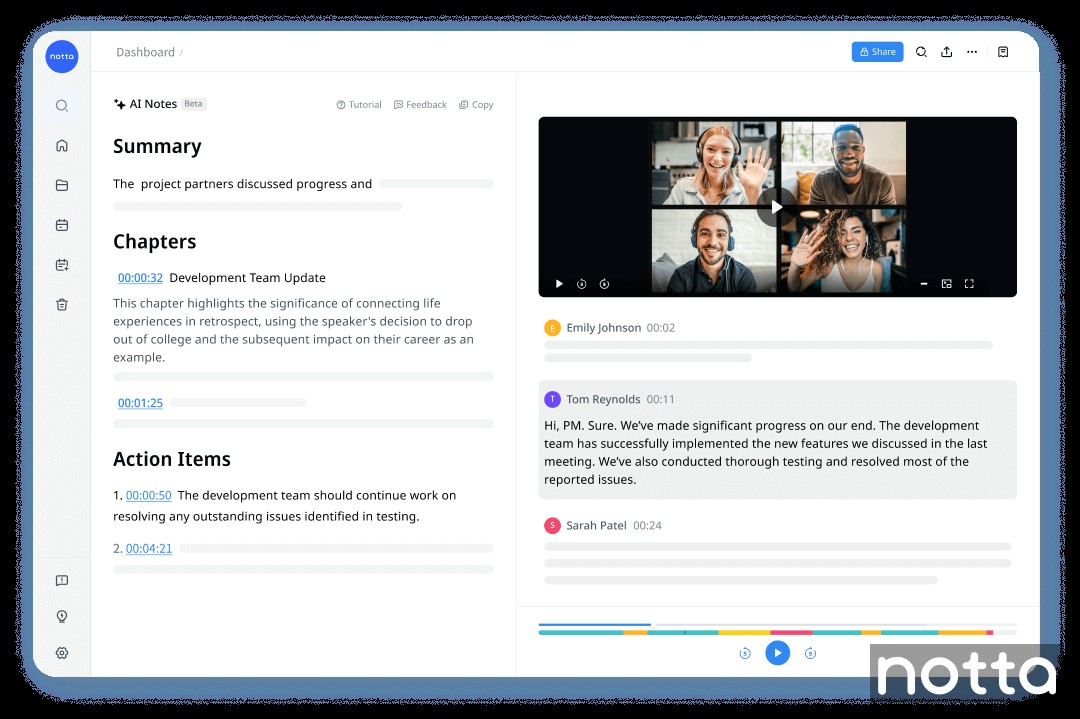
Task: Switch to the AI Notes tab
Action: coord(152,103)
